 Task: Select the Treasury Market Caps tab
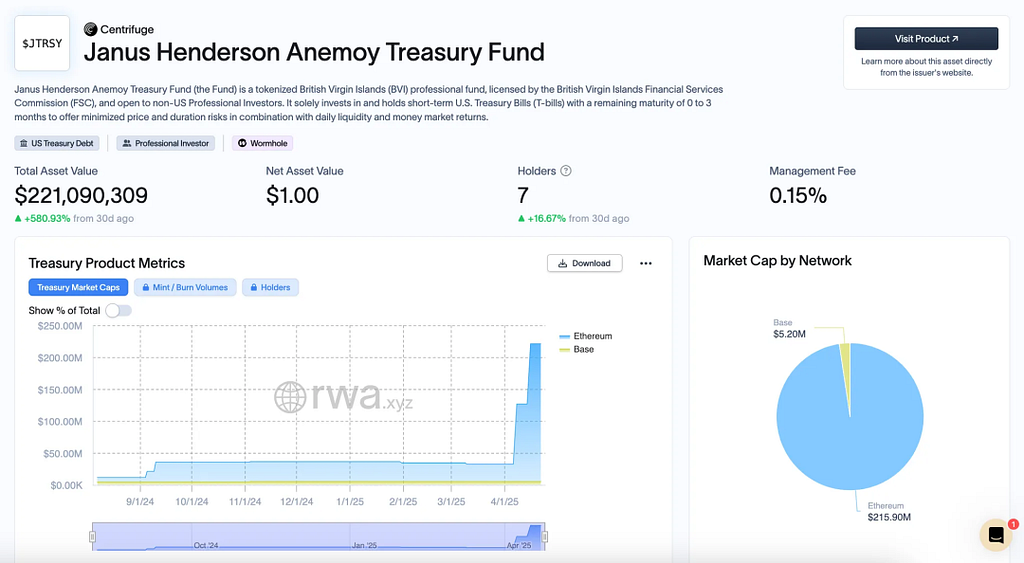(78, 287)
